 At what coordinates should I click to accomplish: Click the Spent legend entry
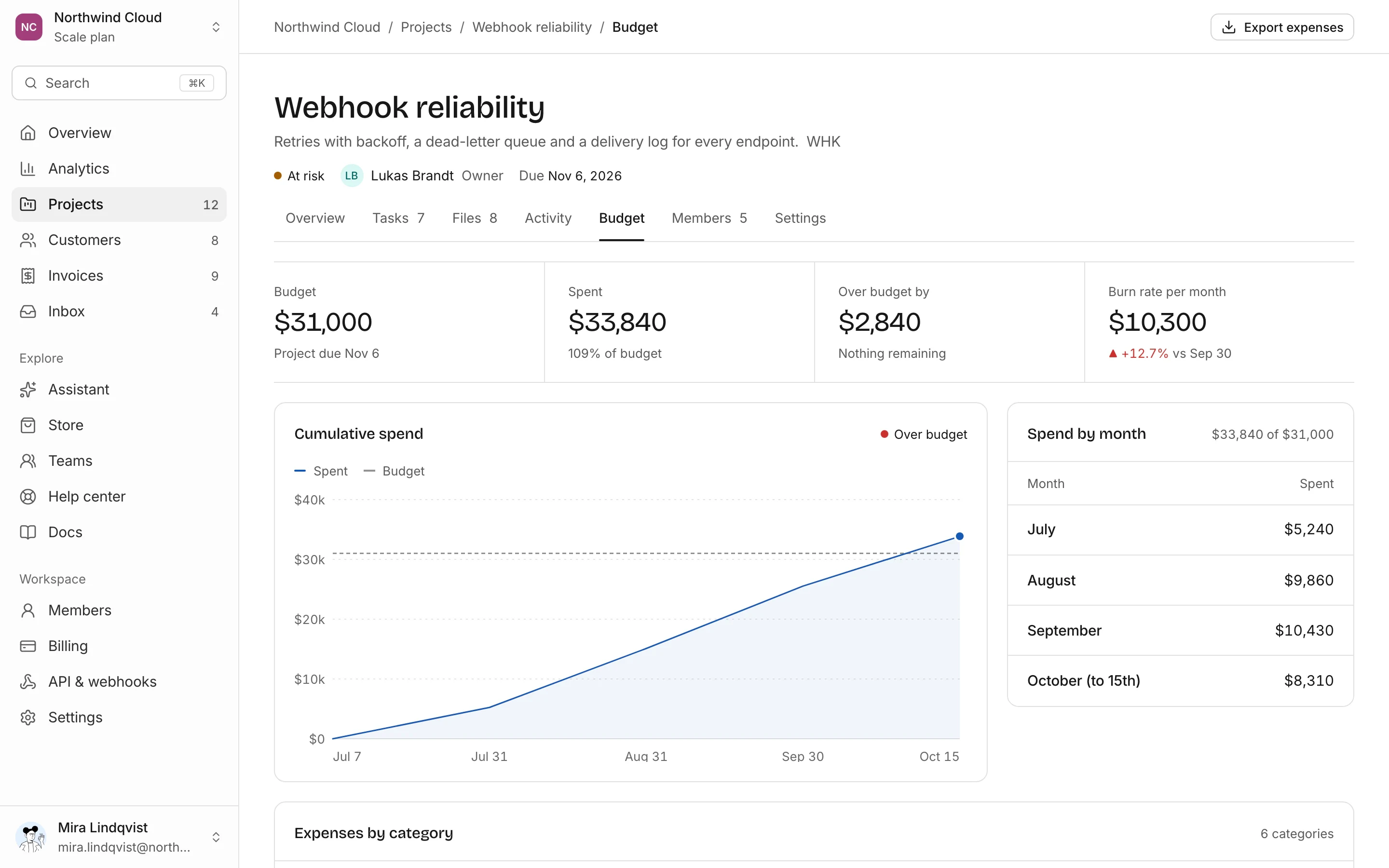coord(321,471)
